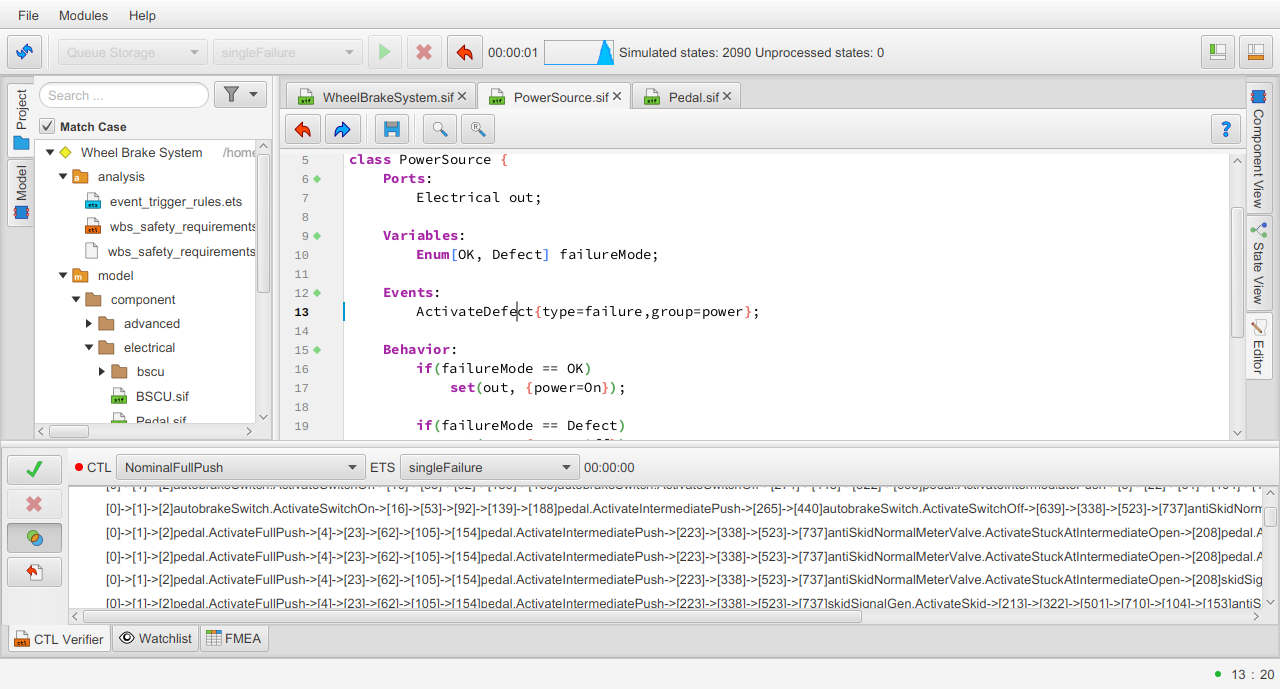This screenshot has height=689, width=1280.
Task: Open the find tool in the editor toolbar
Action: click(440, 129)
